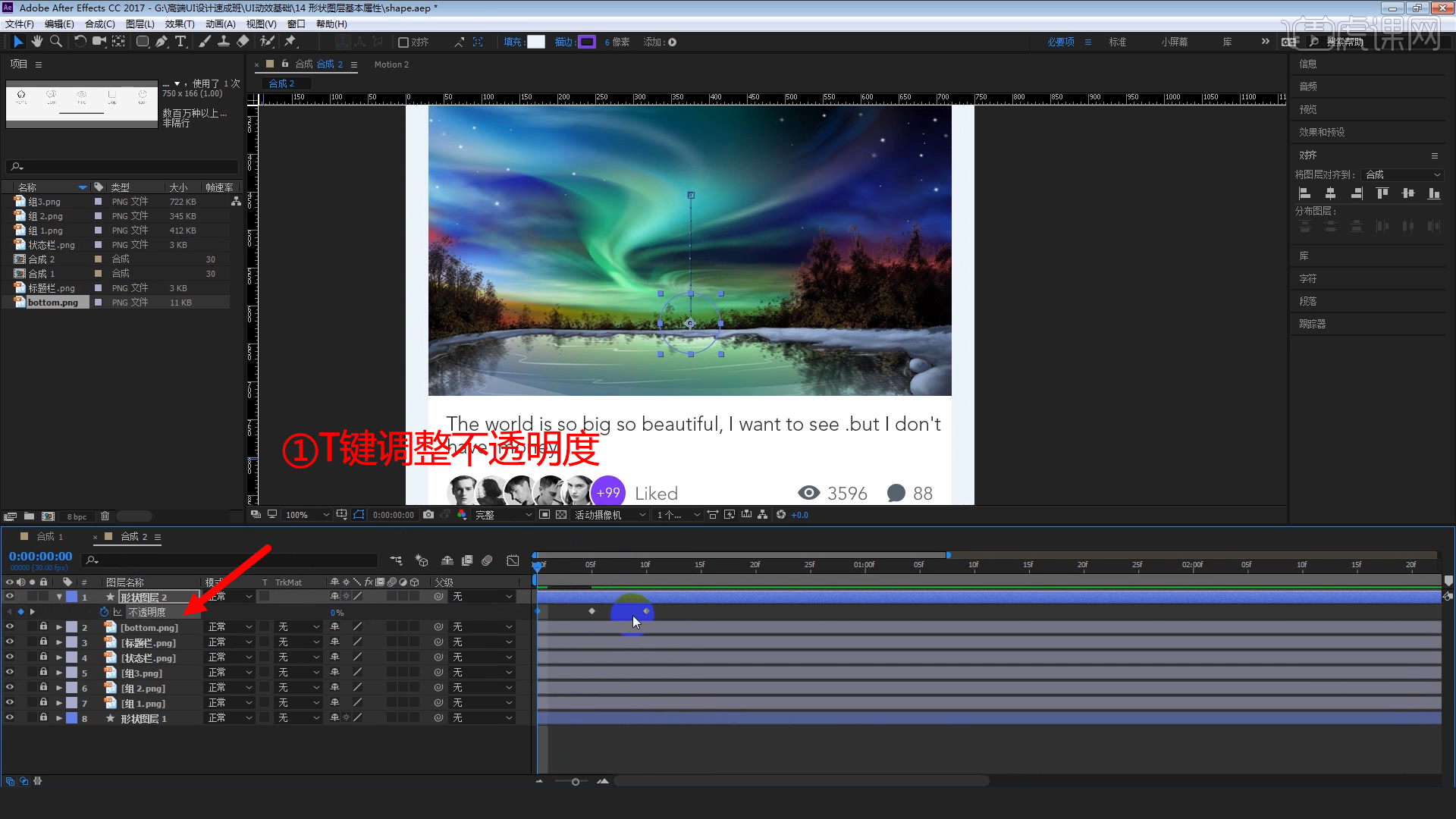The width and height of the screenshot is (1456, 819).
Task: Hide the [标题栏.png] layer eye icon
Action: tap(9, 642)
